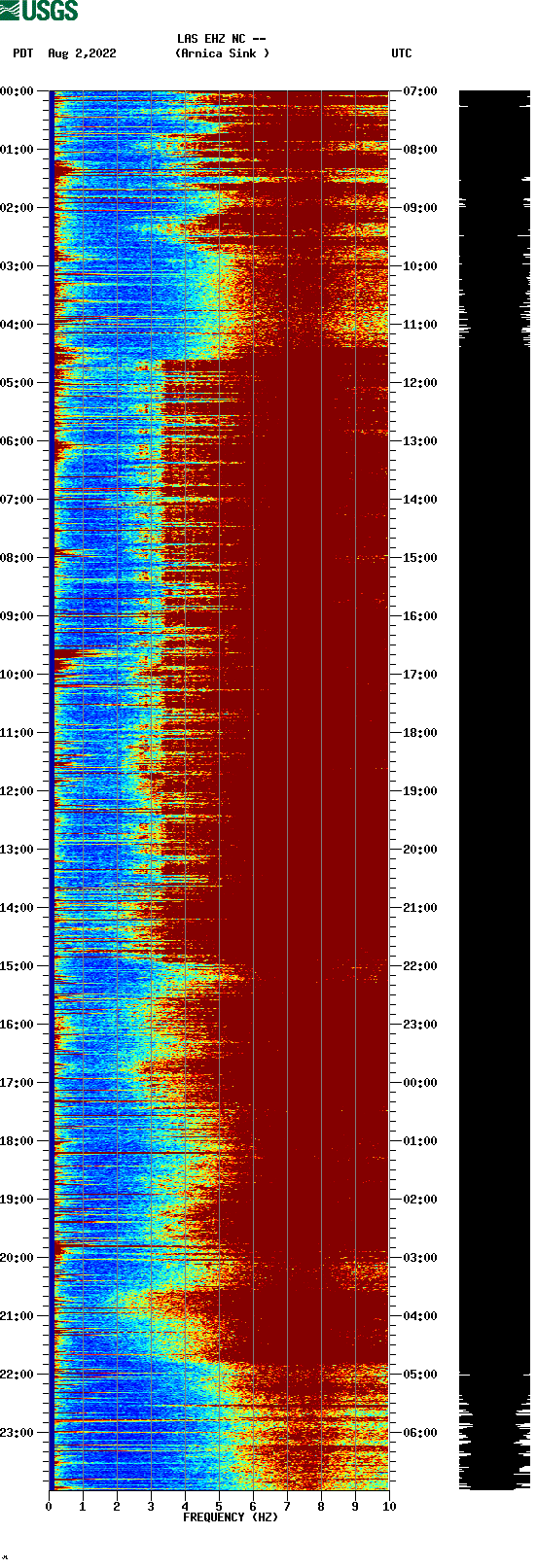Click frequency axis tick label 10
The image size is (537, 1568).
pyautogui.click(x=389, y=1507)
